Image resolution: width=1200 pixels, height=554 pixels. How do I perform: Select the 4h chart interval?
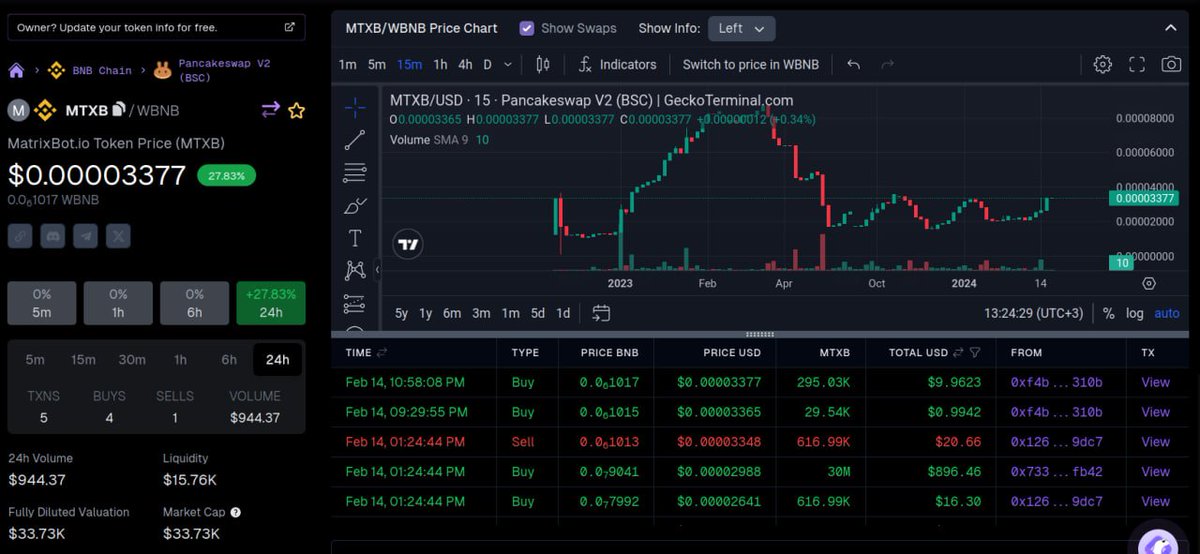click(465, 64)
